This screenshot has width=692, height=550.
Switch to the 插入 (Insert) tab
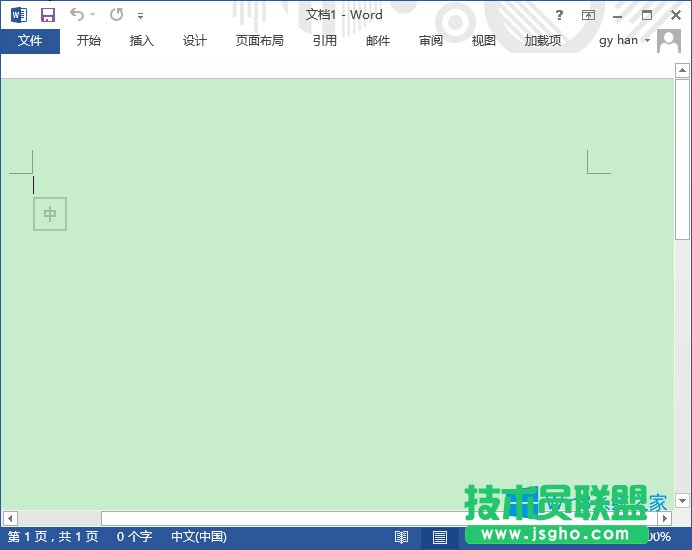click(x=142, y=41)
